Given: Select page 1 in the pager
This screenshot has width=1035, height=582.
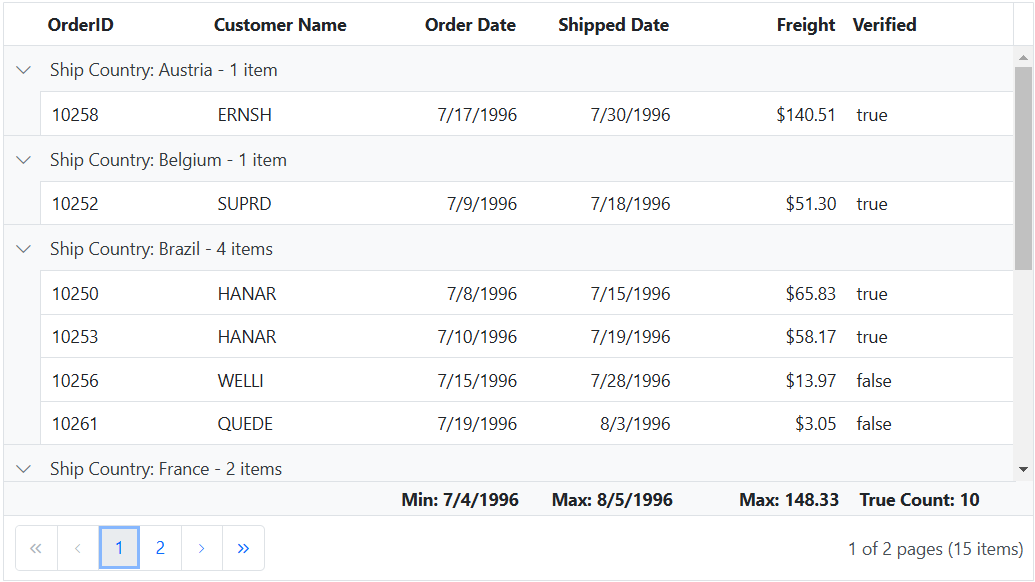Looking at the screenshot, I should tap(119, 548).
